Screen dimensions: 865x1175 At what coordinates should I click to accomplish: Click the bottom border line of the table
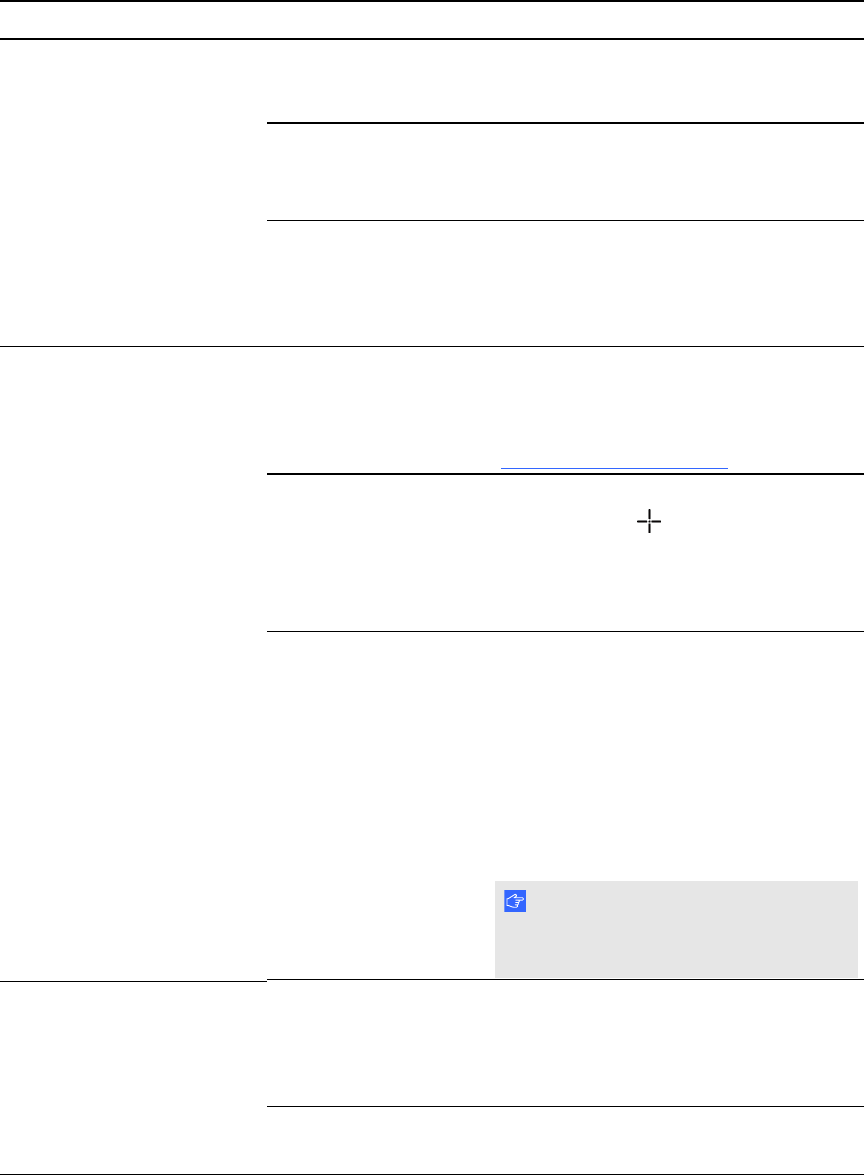coord(432,1173)
